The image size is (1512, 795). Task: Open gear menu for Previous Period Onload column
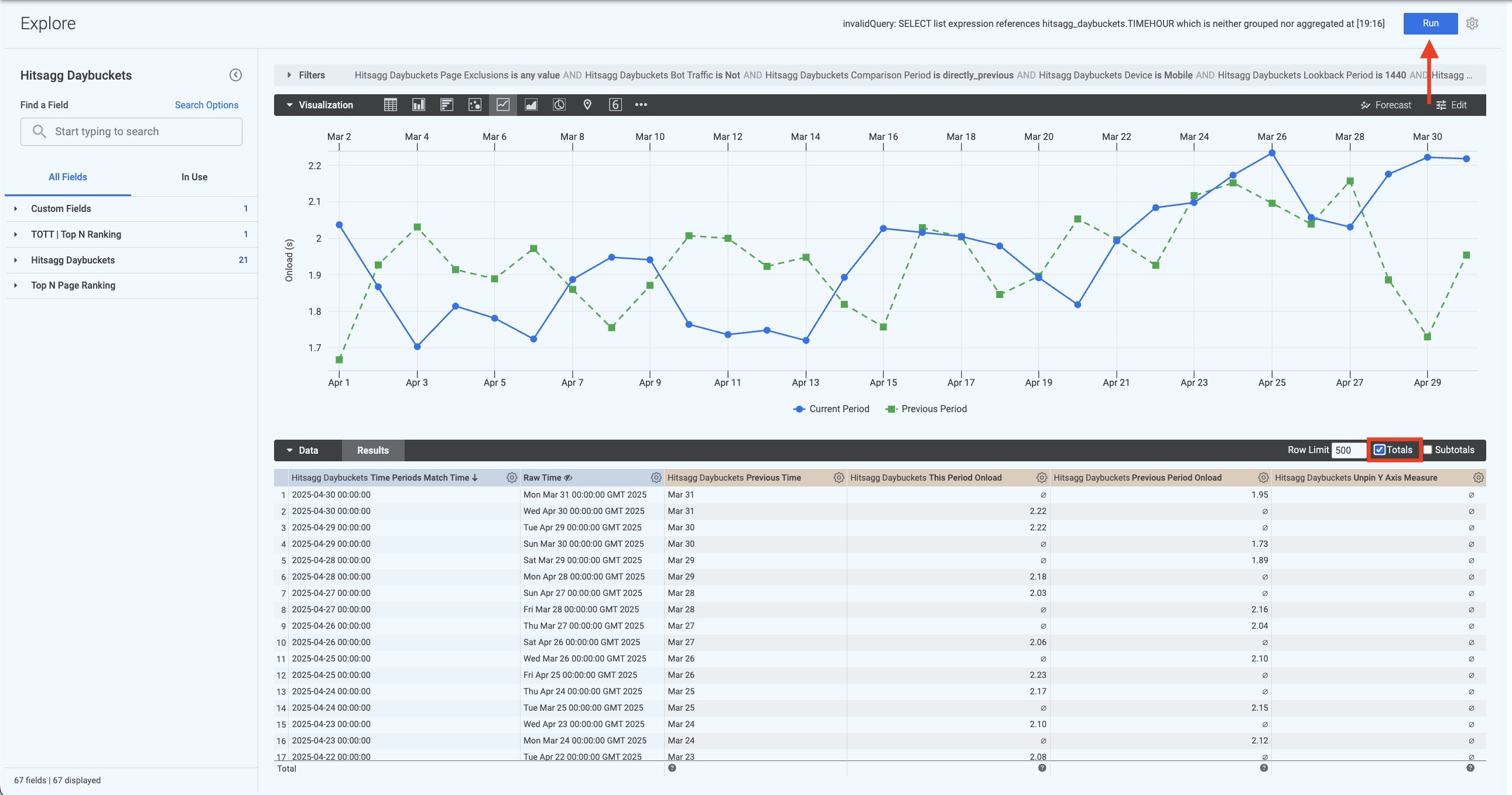point(1264,478)
